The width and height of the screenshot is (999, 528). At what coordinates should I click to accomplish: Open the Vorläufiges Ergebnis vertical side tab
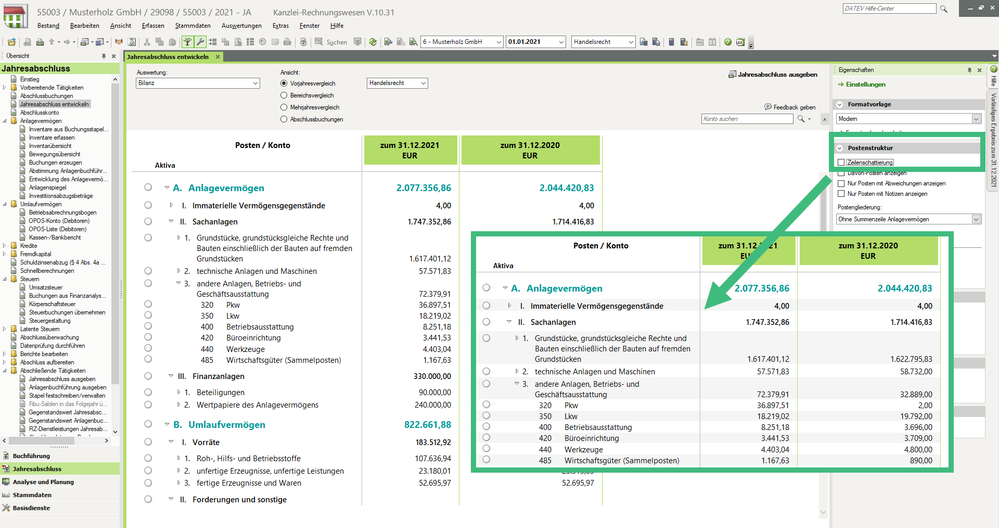click(993, 140)
